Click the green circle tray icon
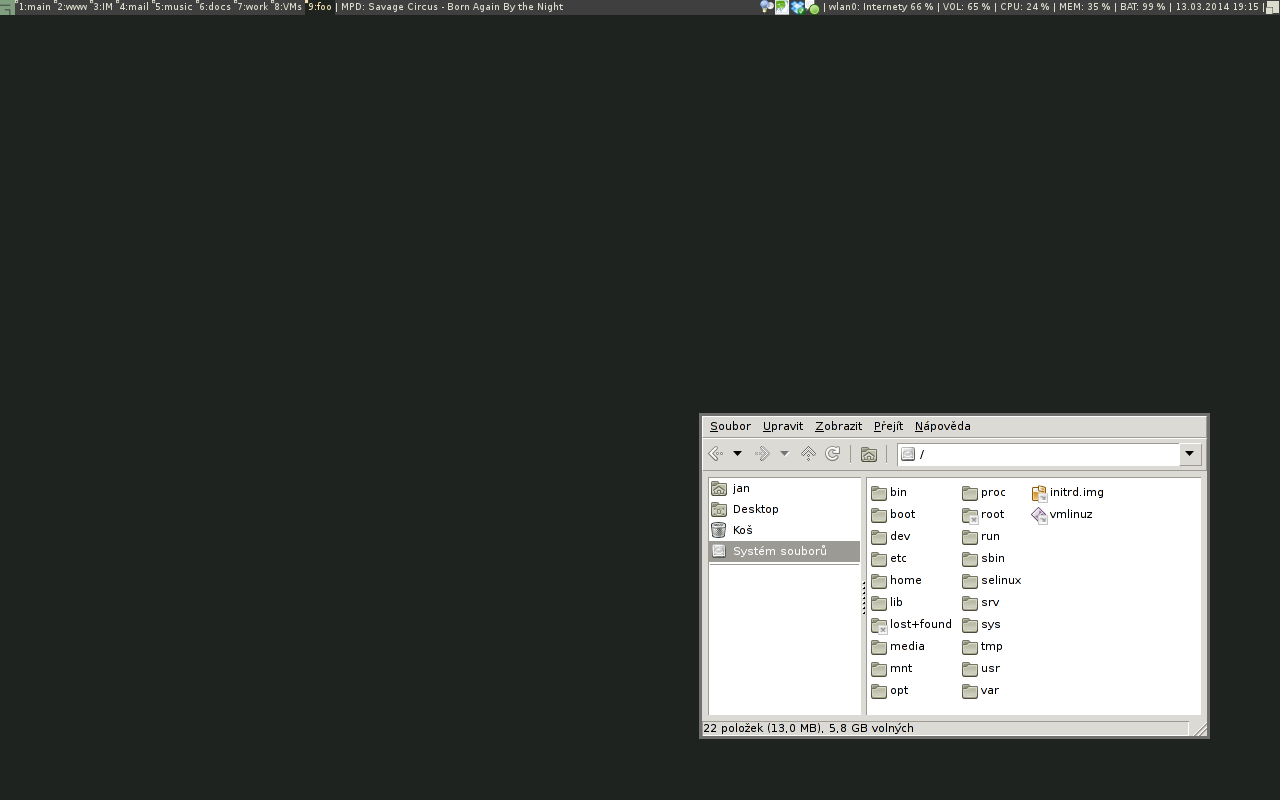 [814, 8]
